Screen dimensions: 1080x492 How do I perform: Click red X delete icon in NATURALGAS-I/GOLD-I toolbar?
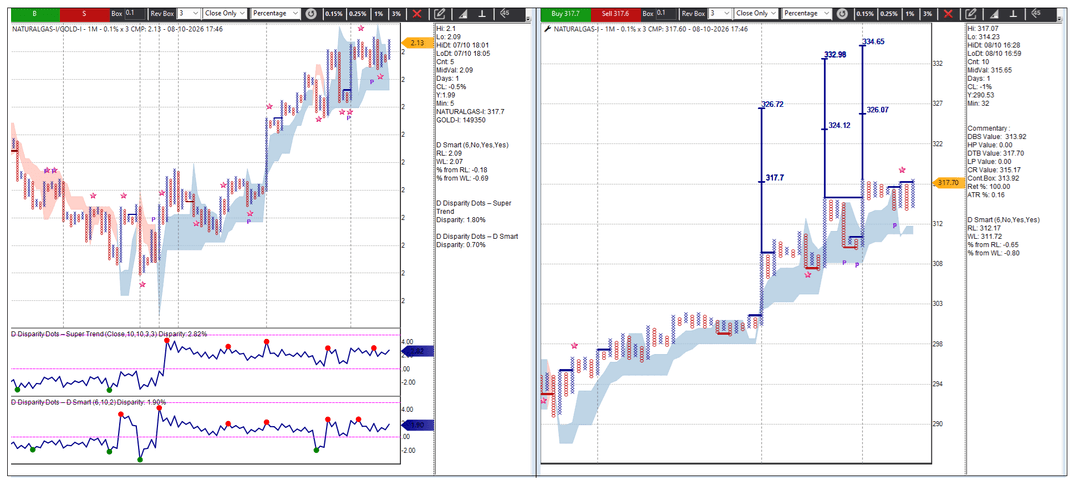tap(417, 13)
